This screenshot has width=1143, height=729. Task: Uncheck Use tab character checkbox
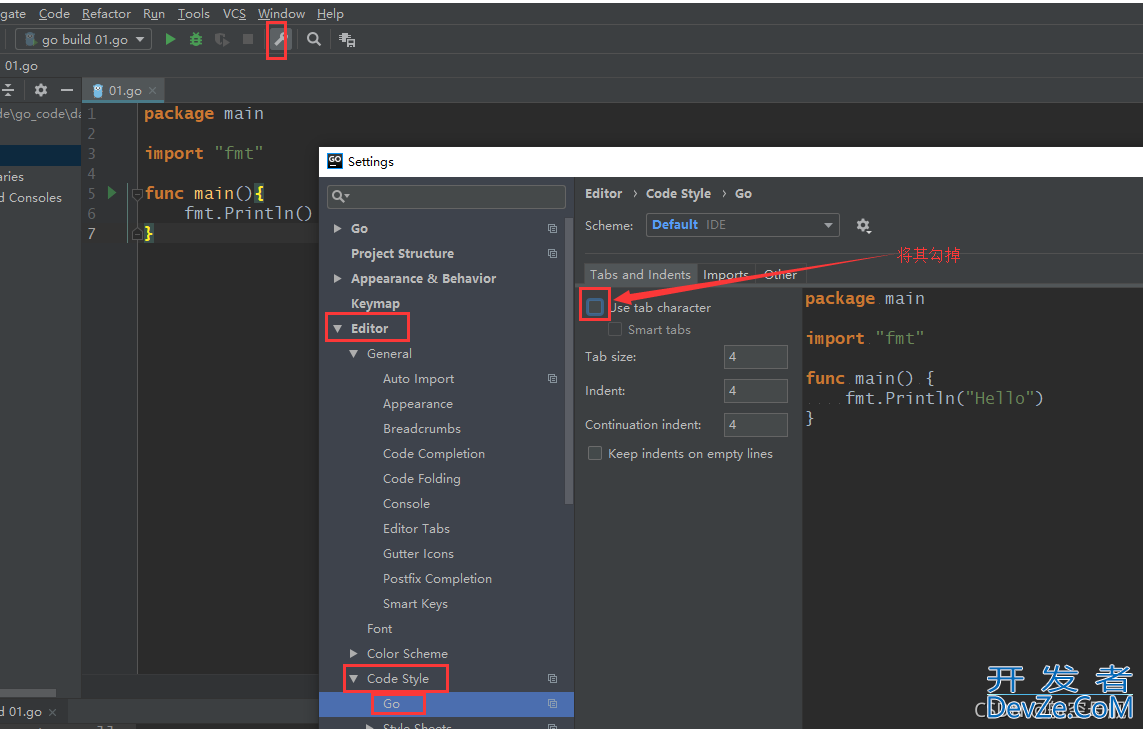coord(595,307)
